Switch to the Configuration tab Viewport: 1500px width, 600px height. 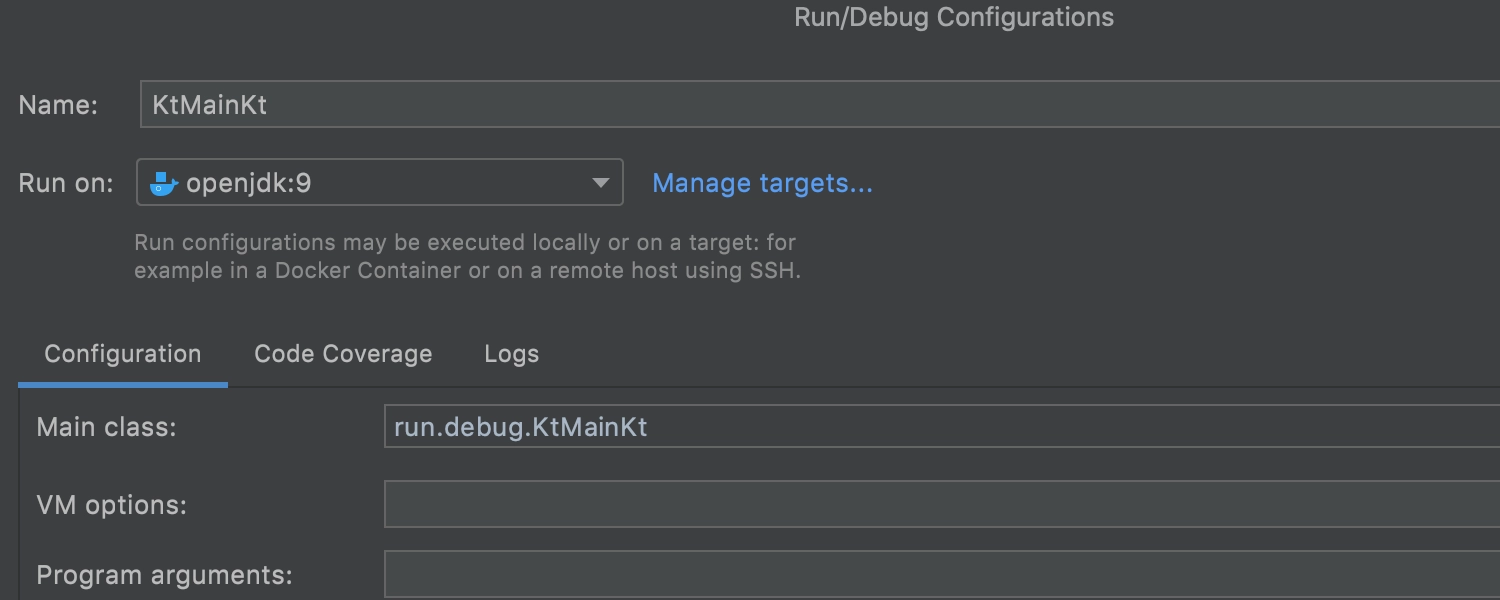click(x=123, y=354)
